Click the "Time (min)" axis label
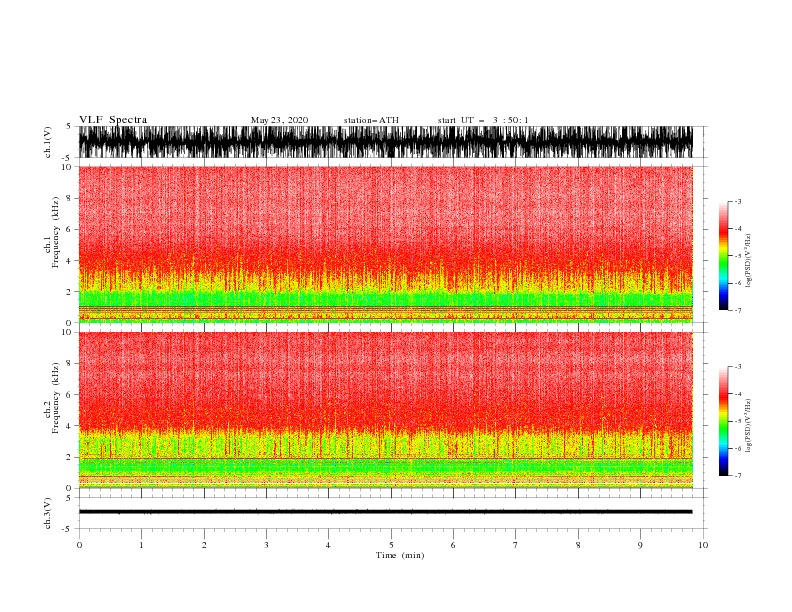The width and height of the screenshot is (792, 612). coord(400,555)
